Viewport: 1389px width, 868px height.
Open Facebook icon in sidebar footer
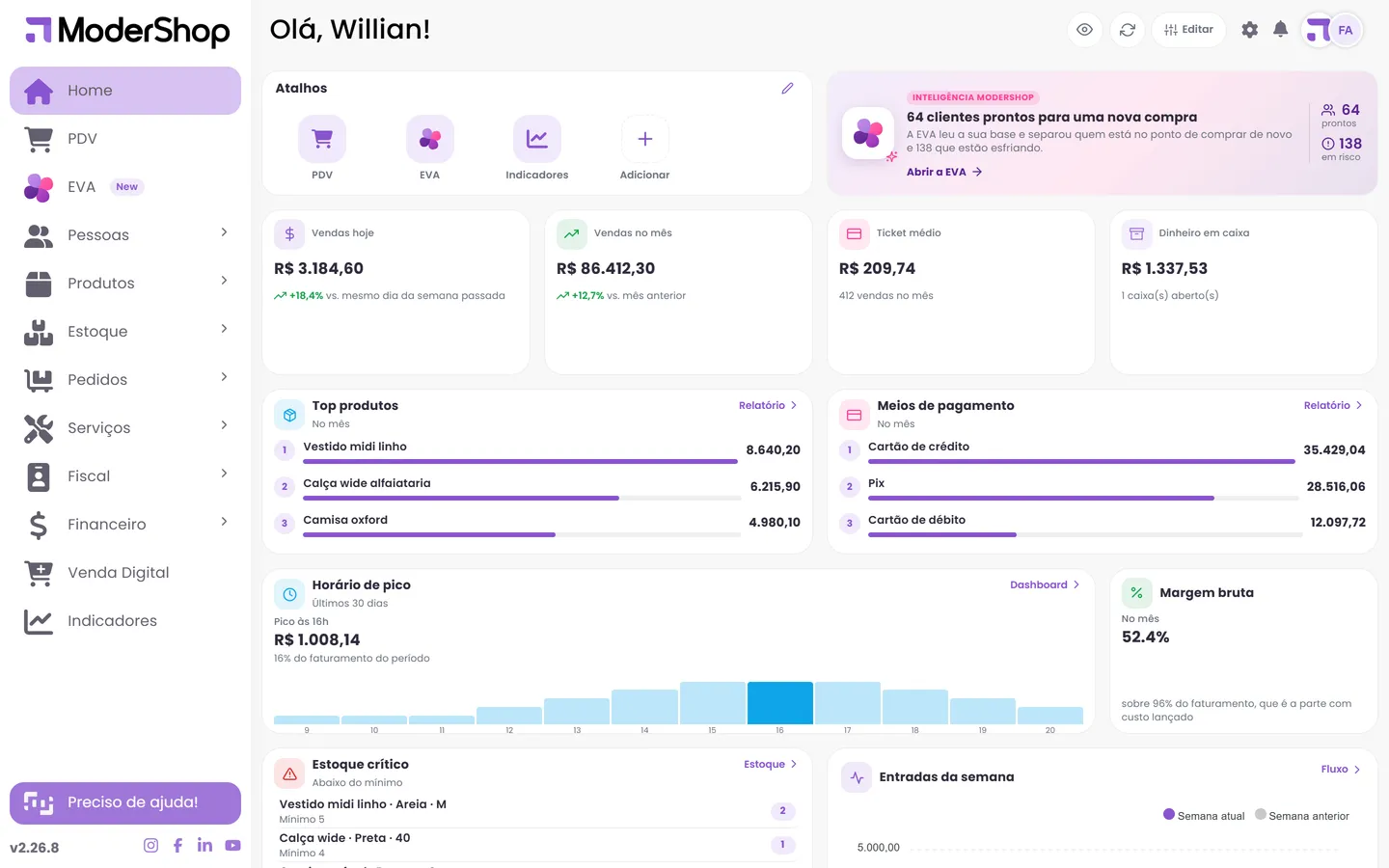pos(177,846)
